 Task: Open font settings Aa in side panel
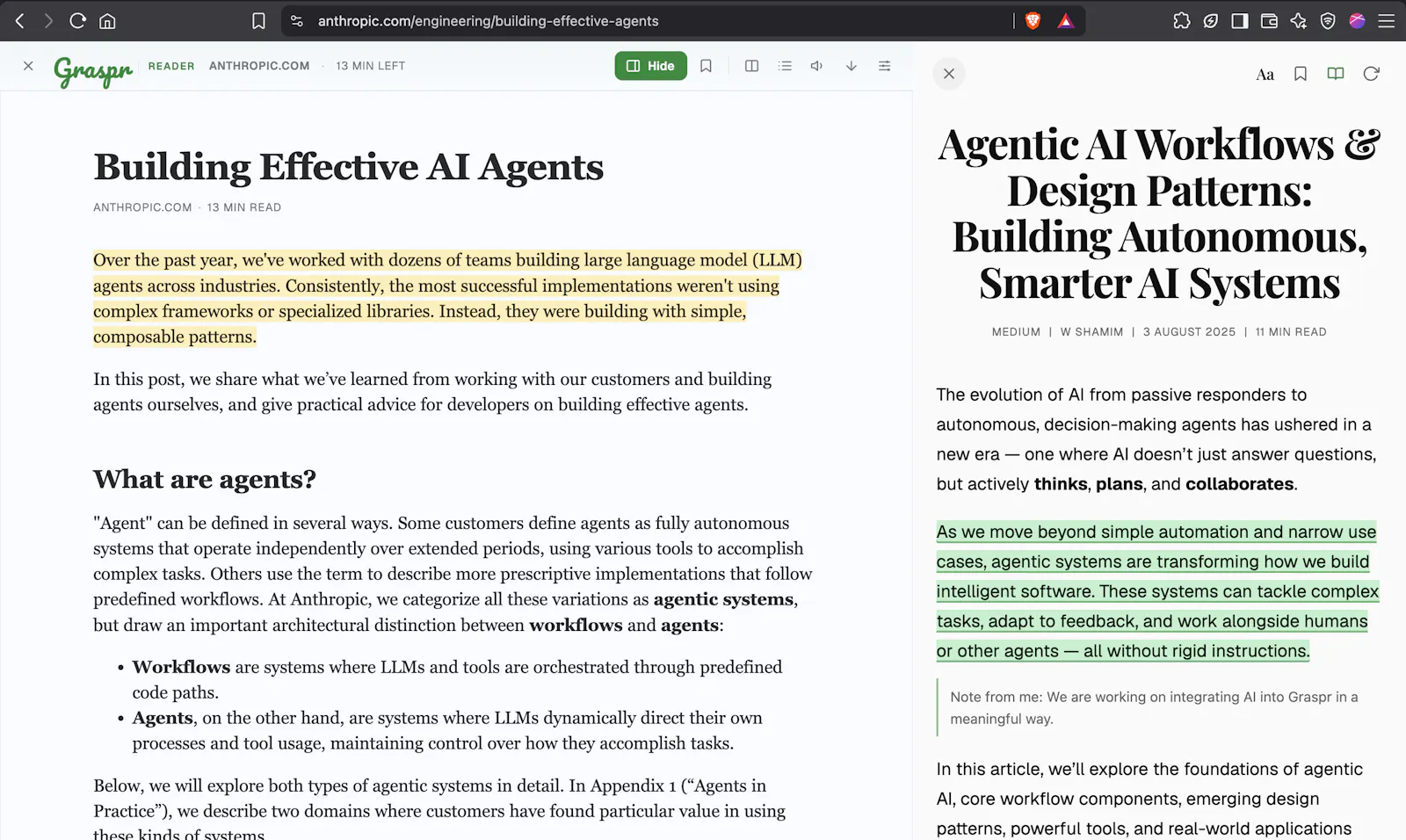[1265, 75]
